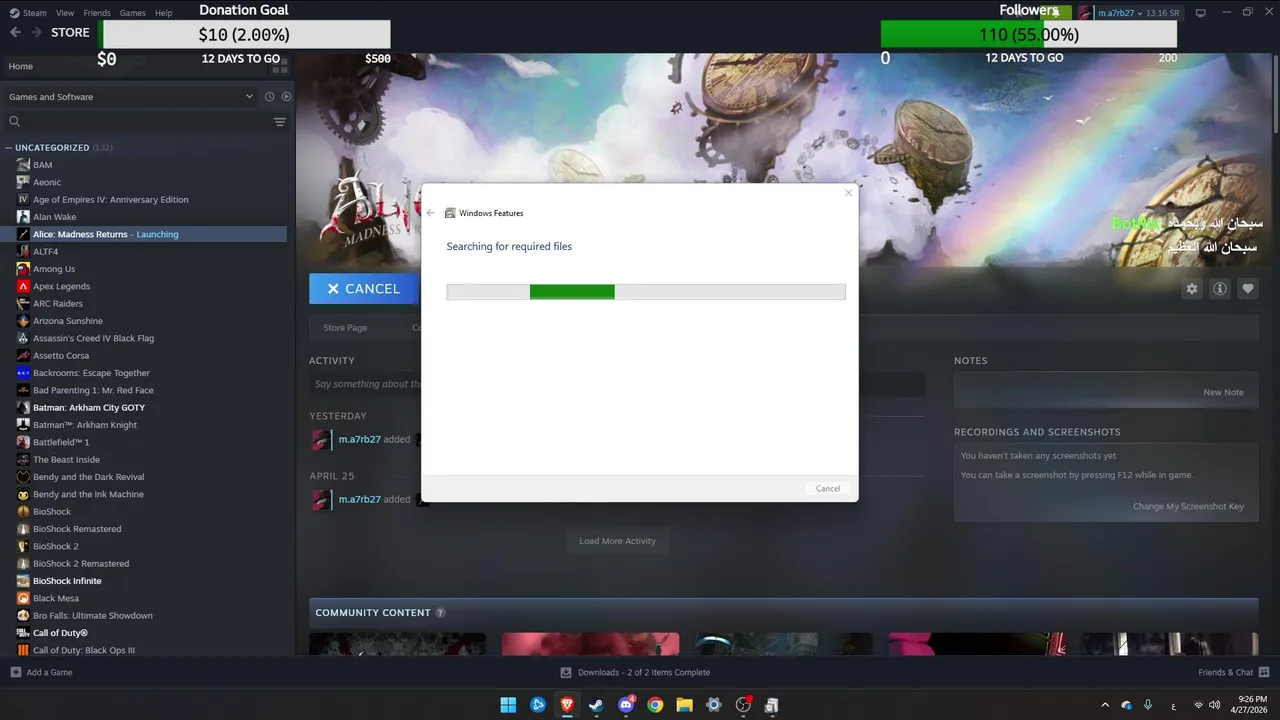Select Bad Parenting 1: Mr. Red Face
This screenshot has width=1280, height=720.
(93, 390)
